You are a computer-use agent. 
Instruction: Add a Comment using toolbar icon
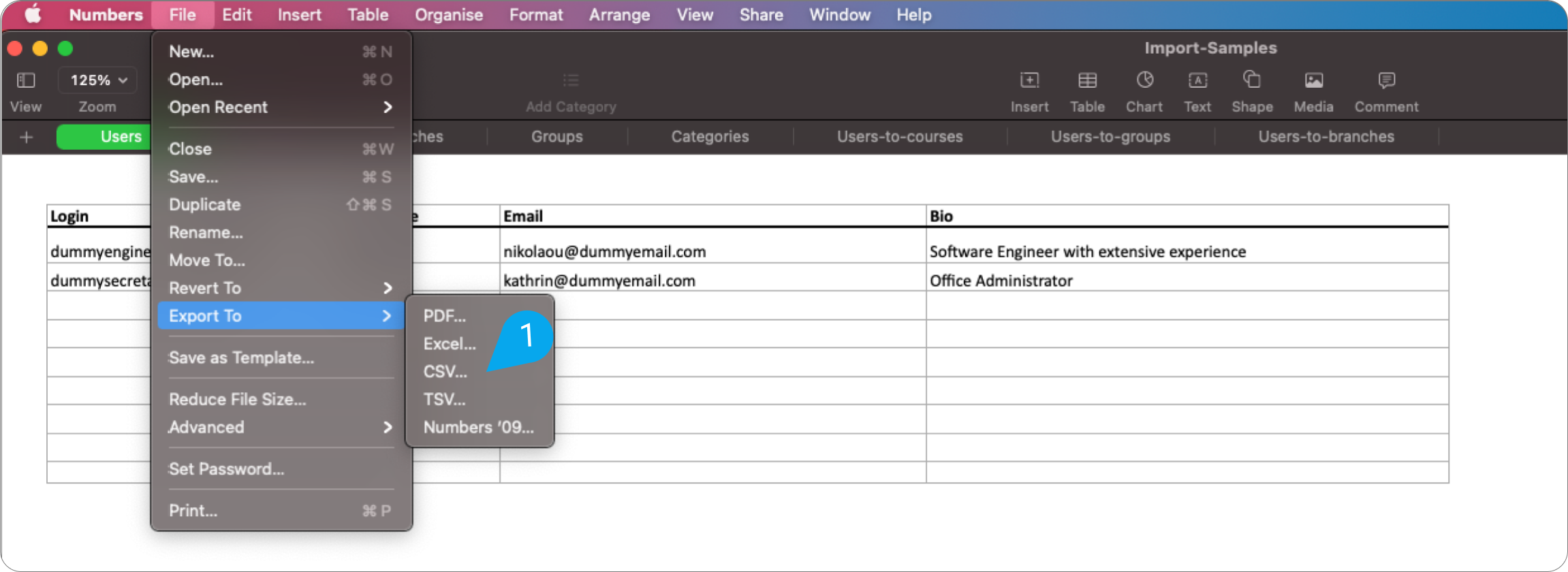tap(1385, 81)
